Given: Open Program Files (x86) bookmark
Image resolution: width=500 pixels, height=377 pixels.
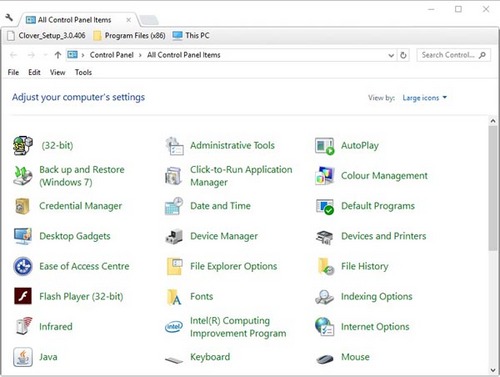Looking at the screenshot, I should pos(130,35).
